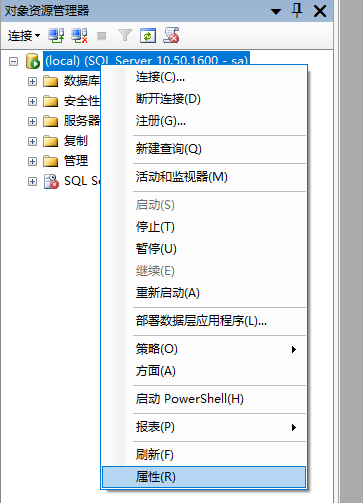363x503 pixels.
Task: Click the 复制 folder icon
Action: pyautogui.click(x=51, y=141)
